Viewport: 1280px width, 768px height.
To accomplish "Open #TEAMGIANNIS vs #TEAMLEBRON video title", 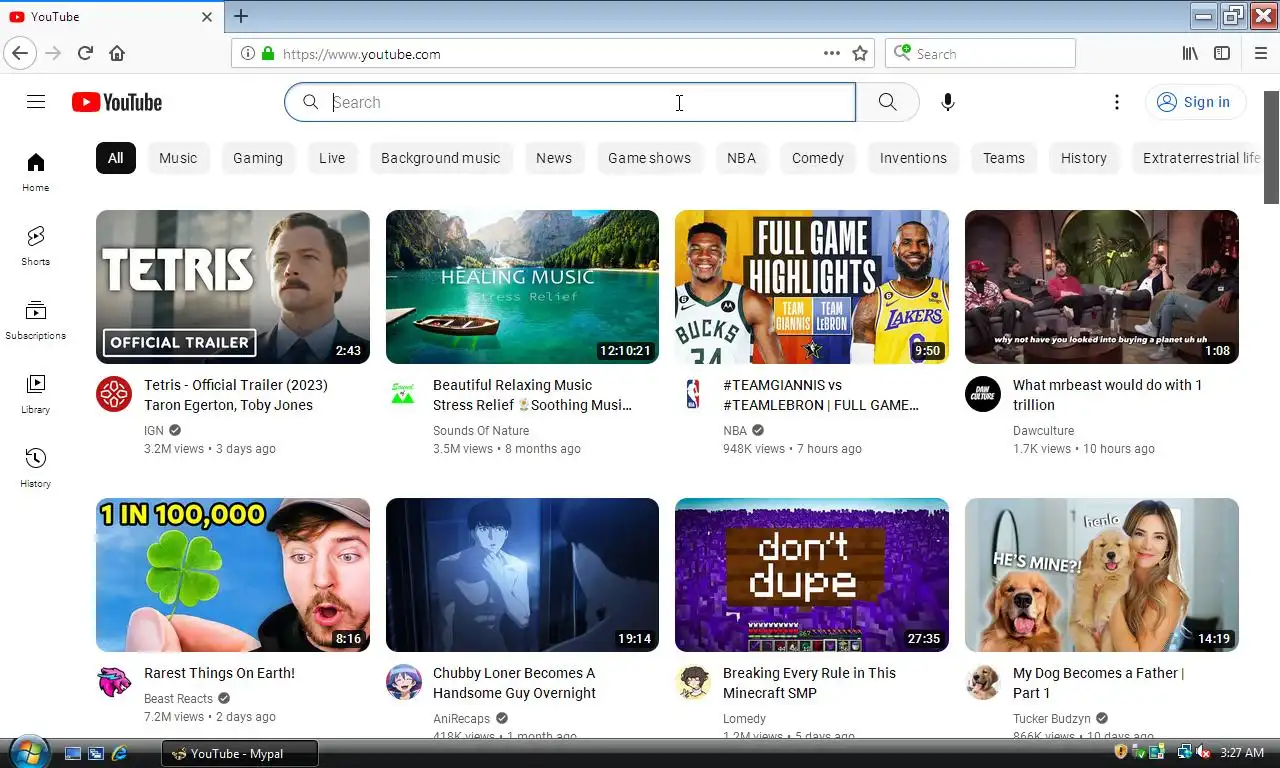I will (821, 395).
